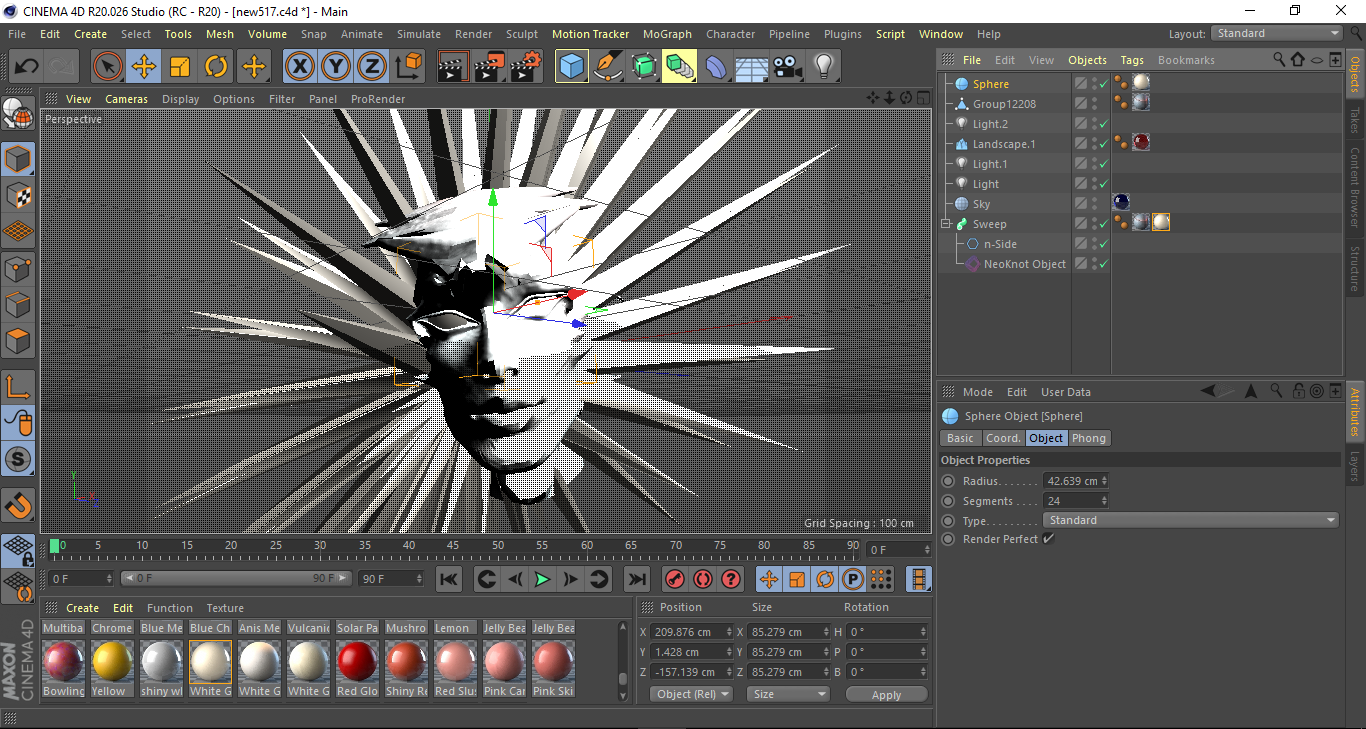The image size is (1366, 729).
Task: Click the Spline Pen tool icon
Action: click(x=608, y=67)
